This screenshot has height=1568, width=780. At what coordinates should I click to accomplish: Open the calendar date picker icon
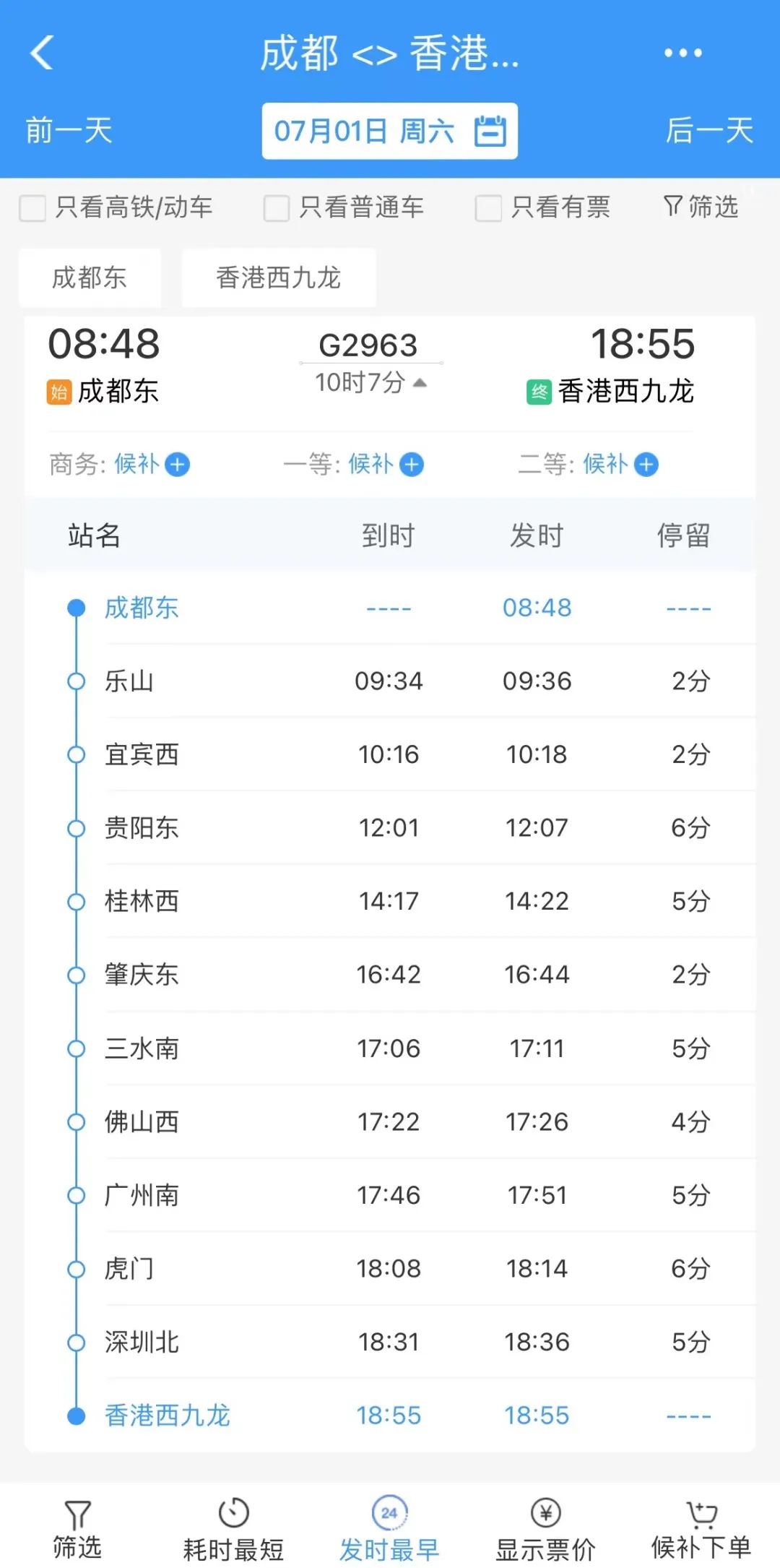490,132
